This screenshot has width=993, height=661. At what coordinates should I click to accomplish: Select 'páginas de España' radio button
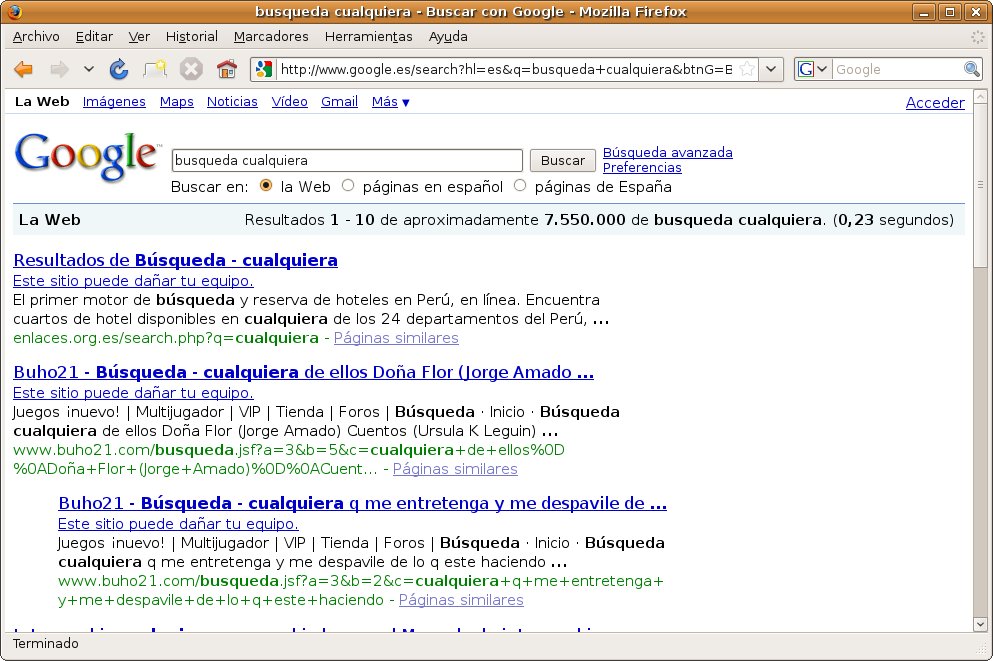point(520,186)
